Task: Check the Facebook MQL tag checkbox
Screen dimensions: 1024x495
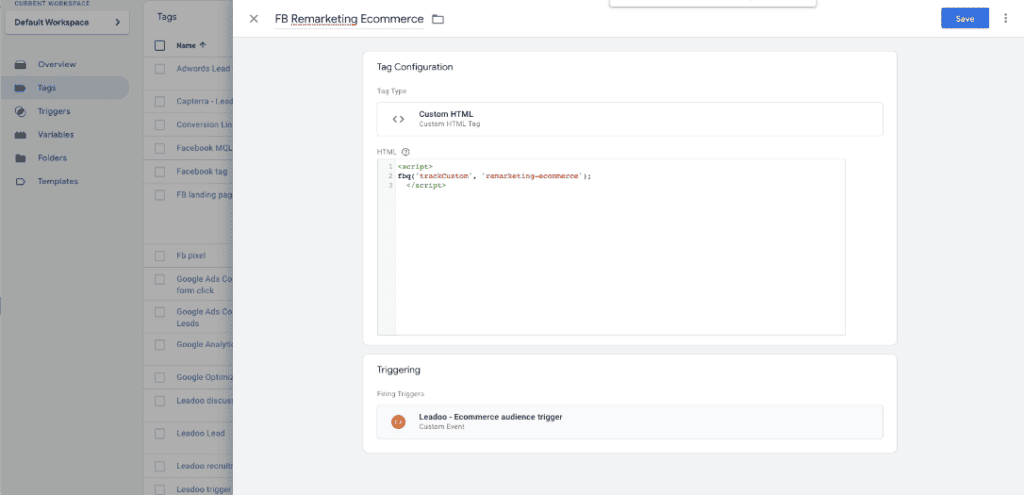Action: (160, 148)
